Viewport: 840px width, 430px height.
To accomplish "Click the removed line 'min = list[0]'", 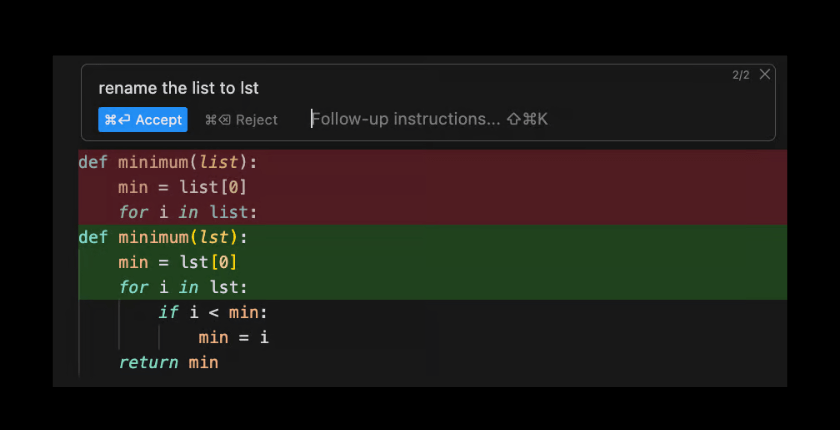I will coord(182,187).
